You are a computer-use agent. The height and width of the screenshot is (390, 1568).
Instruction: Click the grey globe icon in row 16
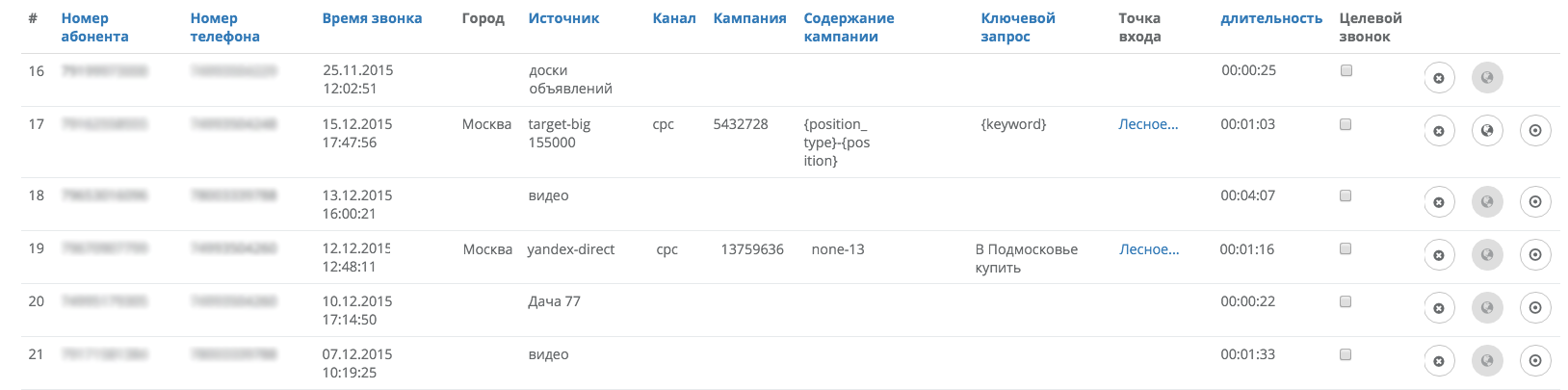[1487, 78]
